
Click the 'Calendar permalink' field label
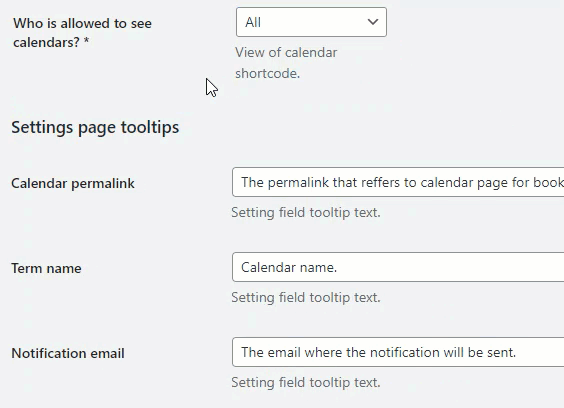tap(73, 183)
